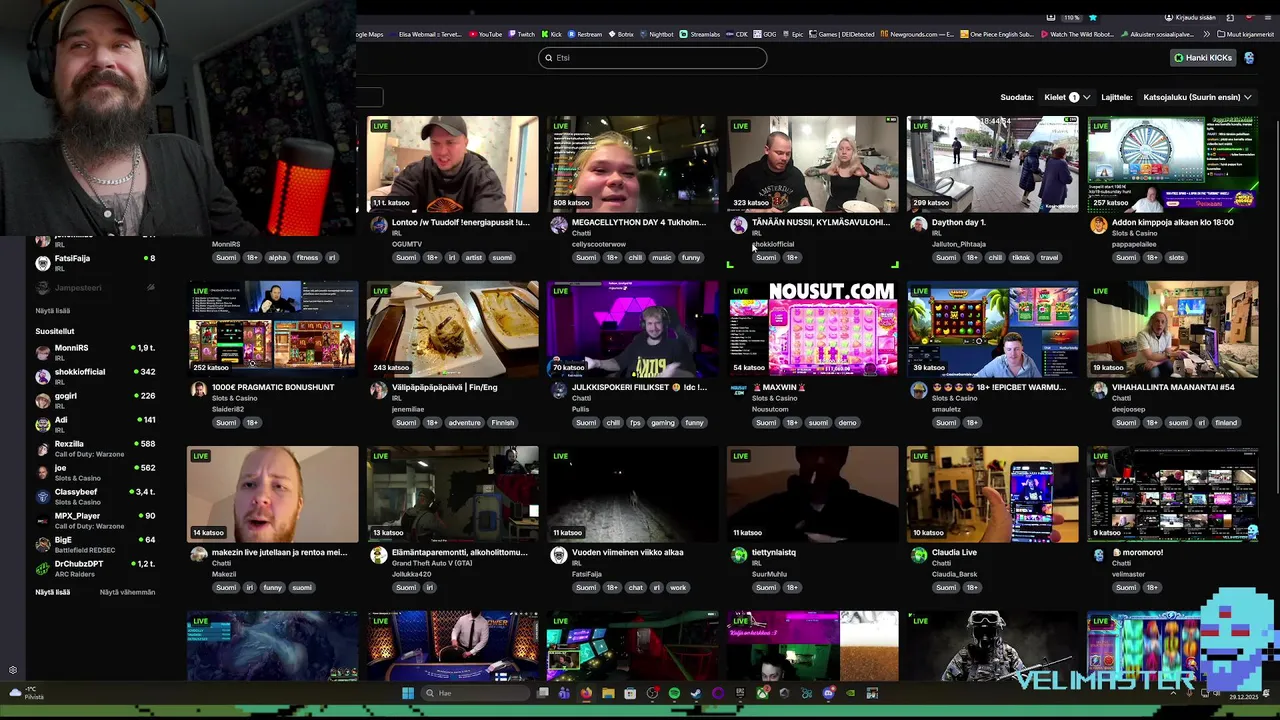Open the Daython day 1. stream thumbnail
The image size is (1280, 720).
[992, 164]
